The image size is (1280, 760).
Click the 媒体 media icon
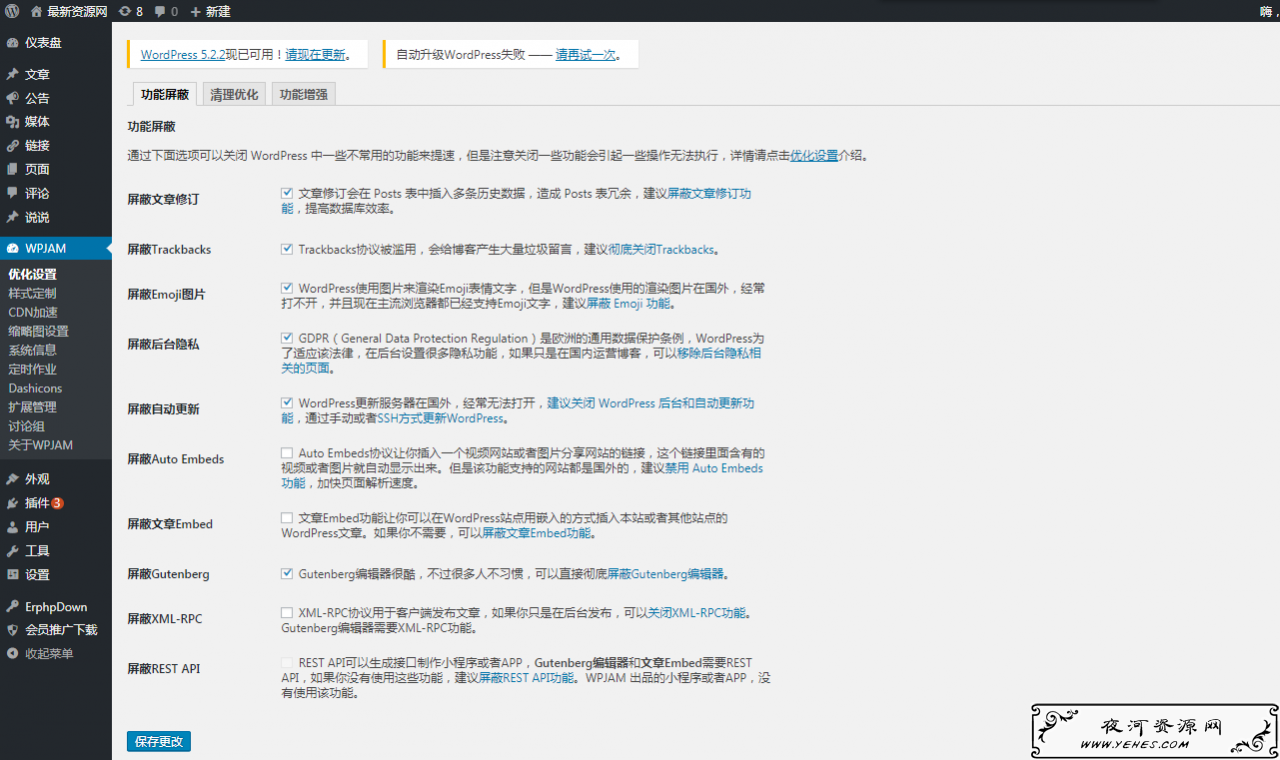coord(12,122)
